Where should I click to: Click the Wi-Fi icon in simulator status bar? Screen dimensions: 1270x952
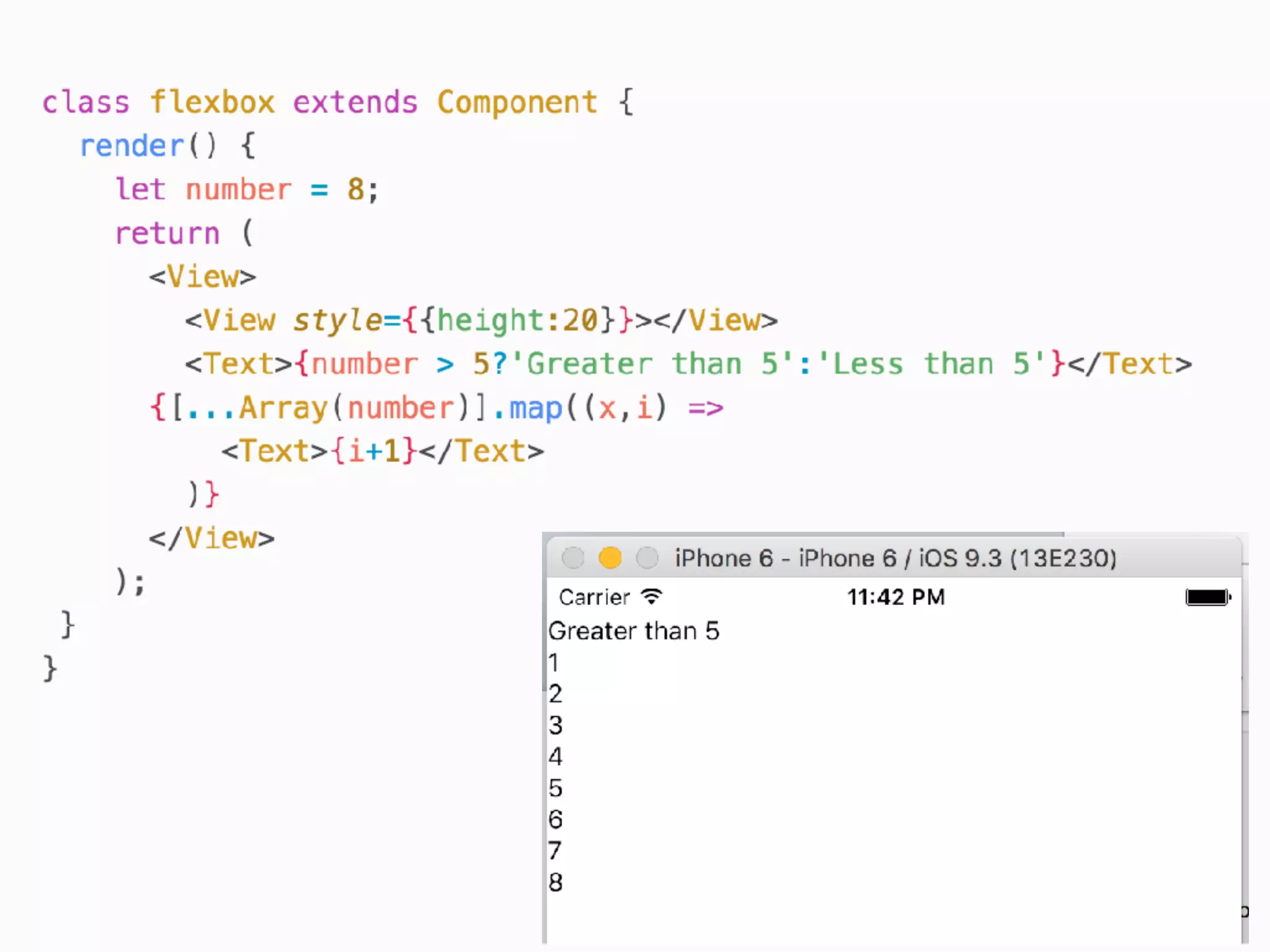click(x=652, y=596)
